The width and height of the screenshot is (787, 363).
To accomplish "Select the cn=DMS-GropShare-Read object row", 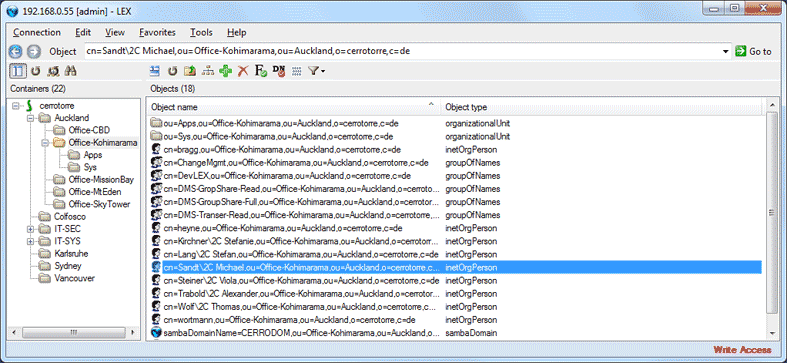I will [x=456, y=189].
